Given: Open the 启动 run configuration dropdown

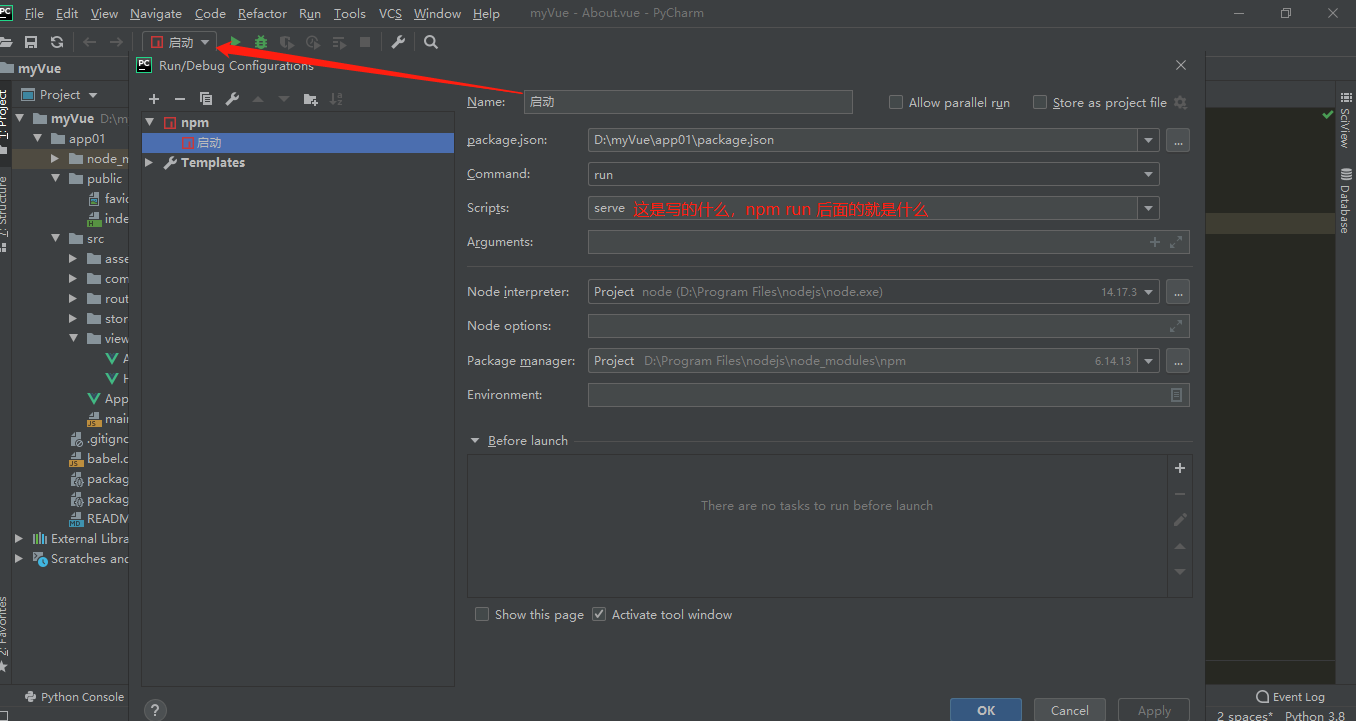Looking at the screenshot, I should 180,42.
